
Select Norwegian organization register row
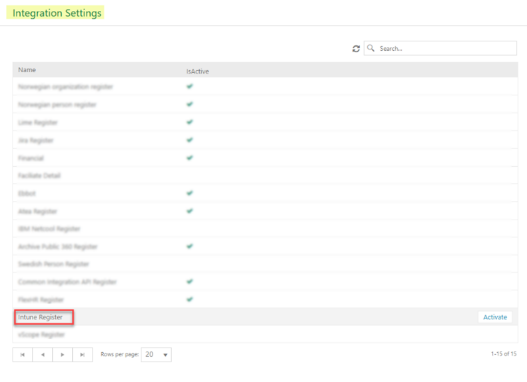tap(265, 87)
